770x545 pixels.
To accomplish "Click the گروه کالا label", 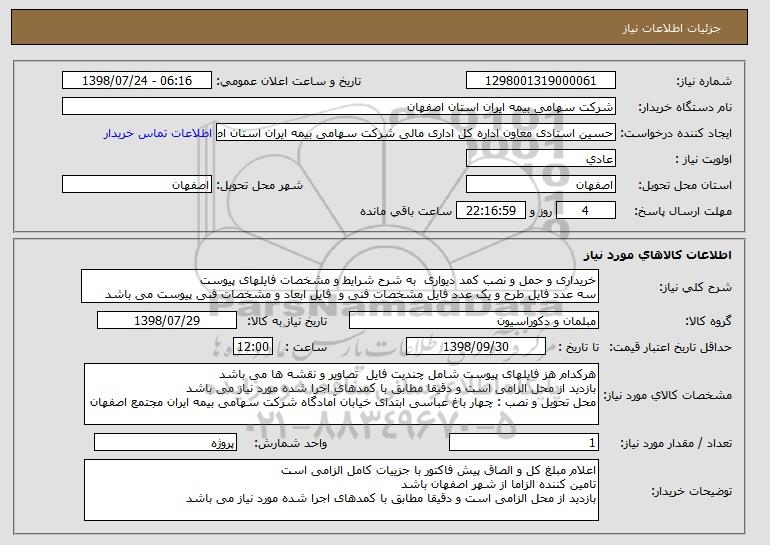I will (708, 321).
